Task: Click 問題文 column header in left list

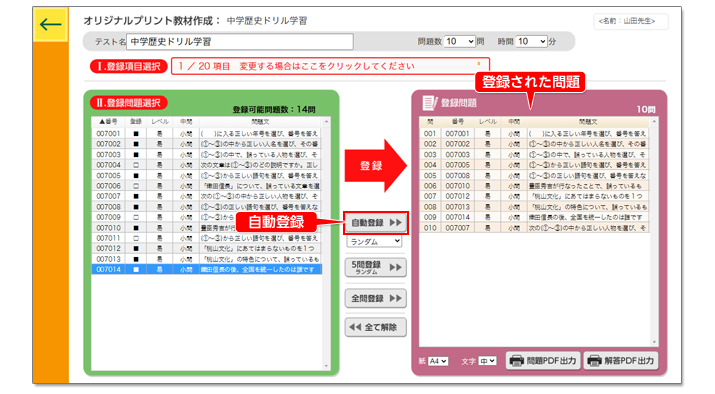Action: point(260,122)
